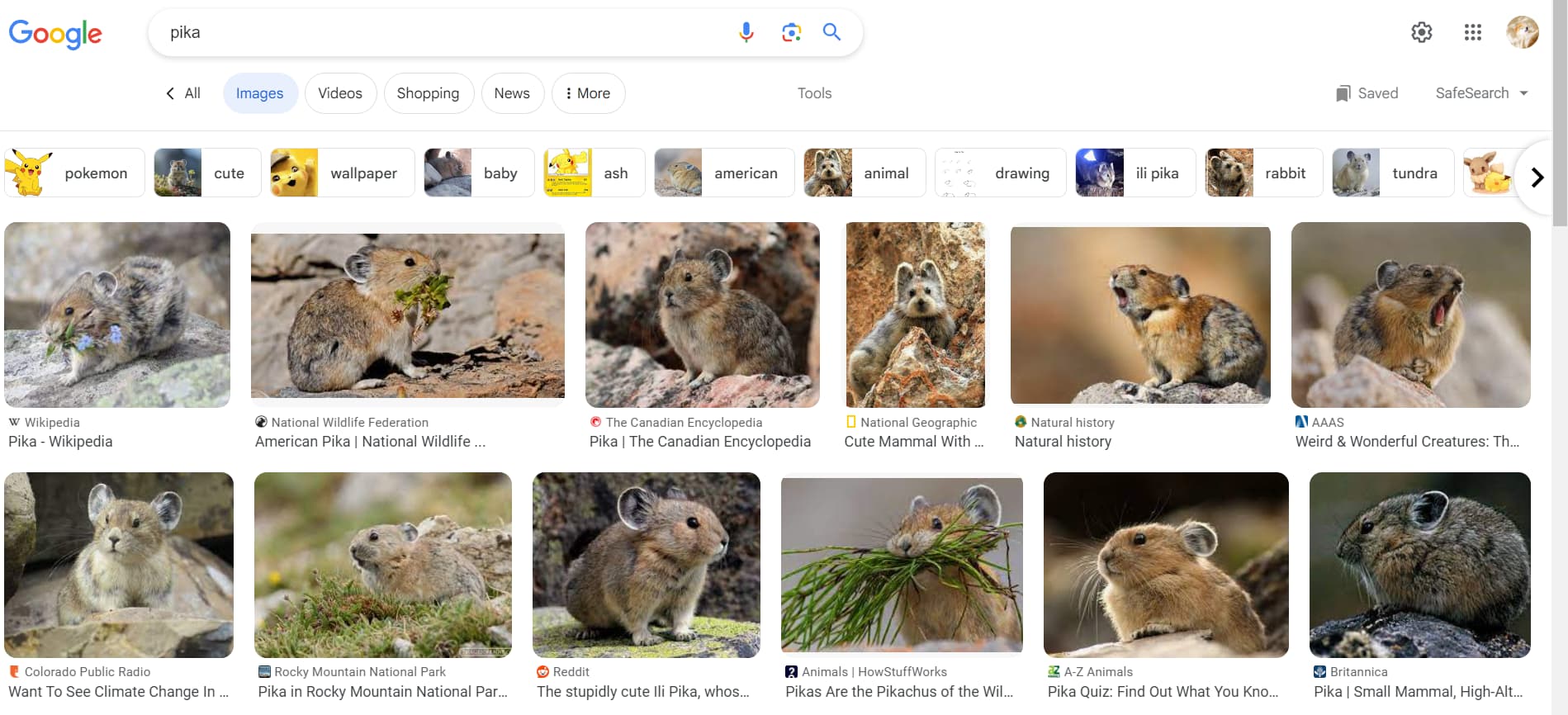The height and width of the screenshot is (715, 1568).
Task: Filter by the baby chip
Action: point(479,173)
